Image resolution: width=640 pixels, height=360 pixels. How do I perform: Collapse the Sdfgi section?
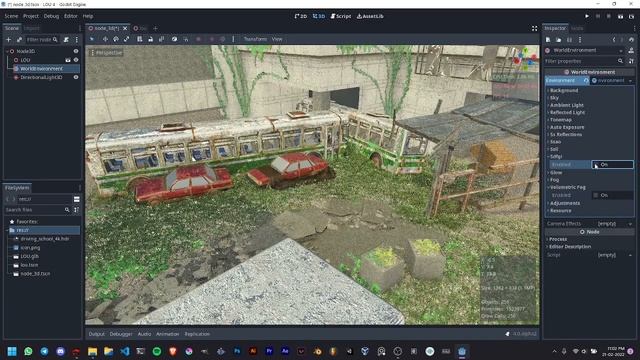pos(556,156)
